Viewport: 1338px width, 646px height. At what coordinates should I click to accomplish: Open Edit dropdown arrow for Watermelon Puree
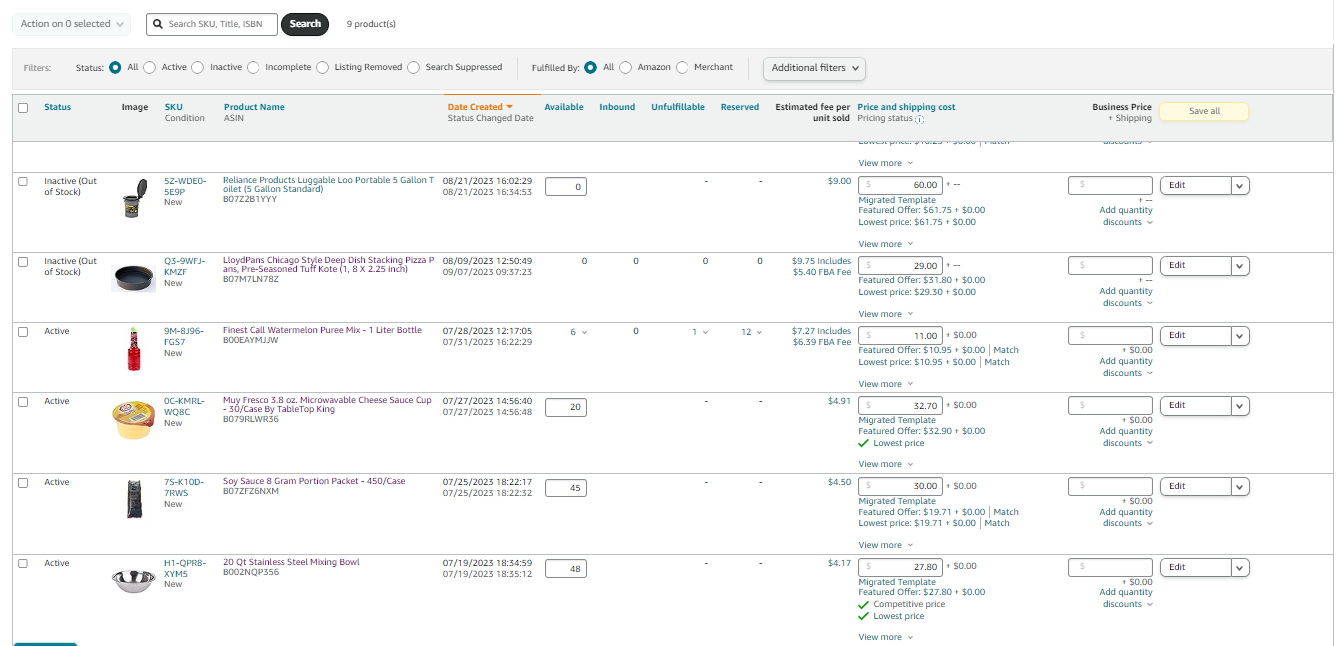tap(1240, 336)
